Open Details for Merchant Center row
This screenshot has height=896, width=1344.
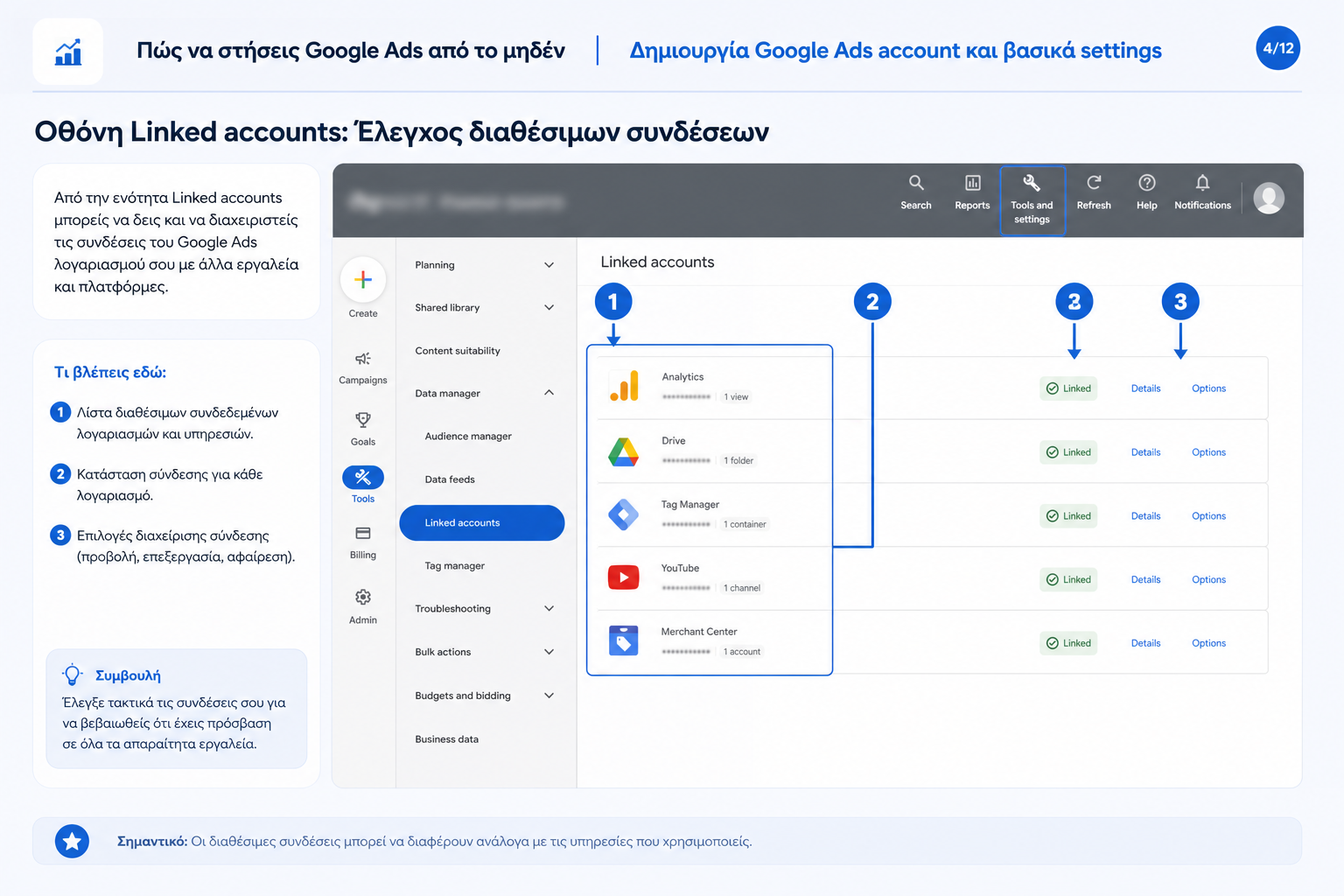click(1145, 643)
